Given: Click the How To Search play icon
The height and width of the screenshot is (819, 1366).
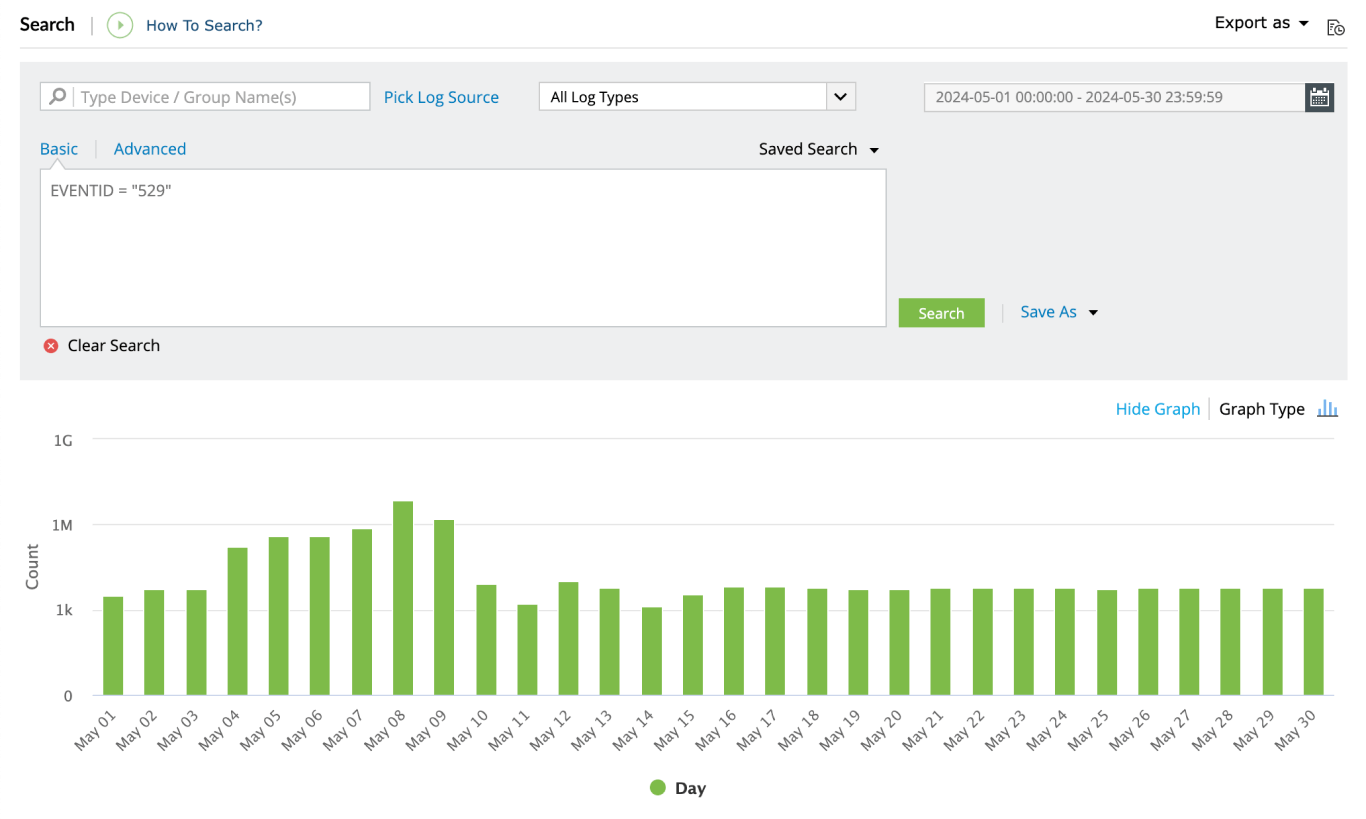Looking at the screenshot, I should pyautogui.click(x=120, y=25).
